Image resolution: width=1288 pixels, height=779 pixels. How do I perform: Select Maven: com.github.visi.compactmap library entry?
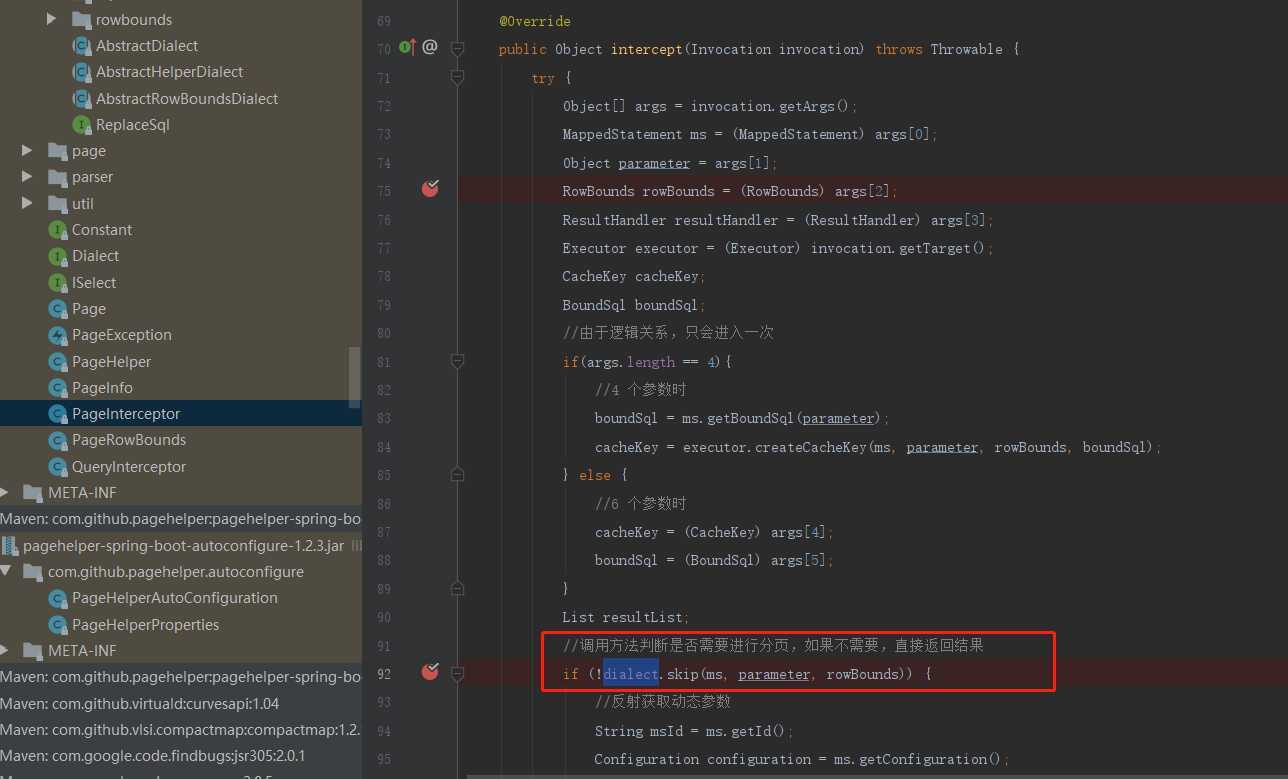pos(180,729)
